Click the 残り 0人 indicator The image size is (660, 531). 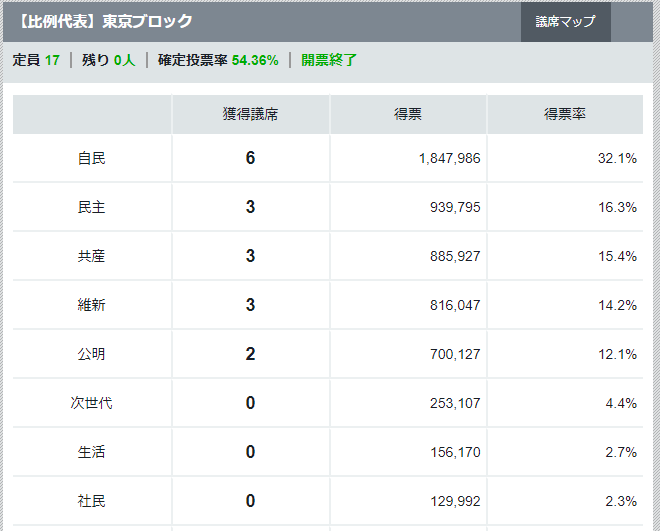pyautogui.click(x=109, y=60)
